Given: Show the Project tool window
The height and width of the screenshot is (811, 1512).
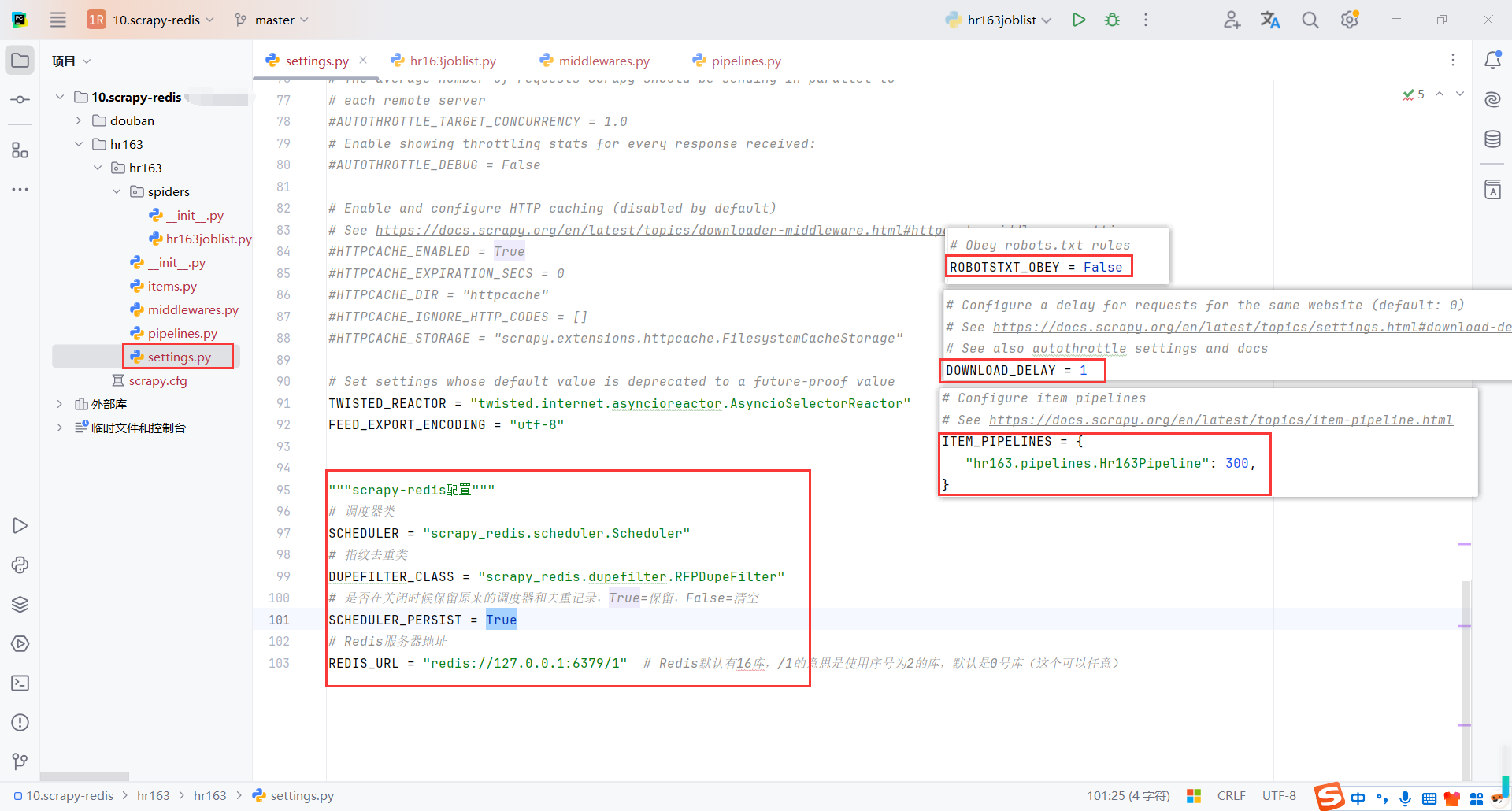Looking at the screenshot, I should tap(20, 61).
